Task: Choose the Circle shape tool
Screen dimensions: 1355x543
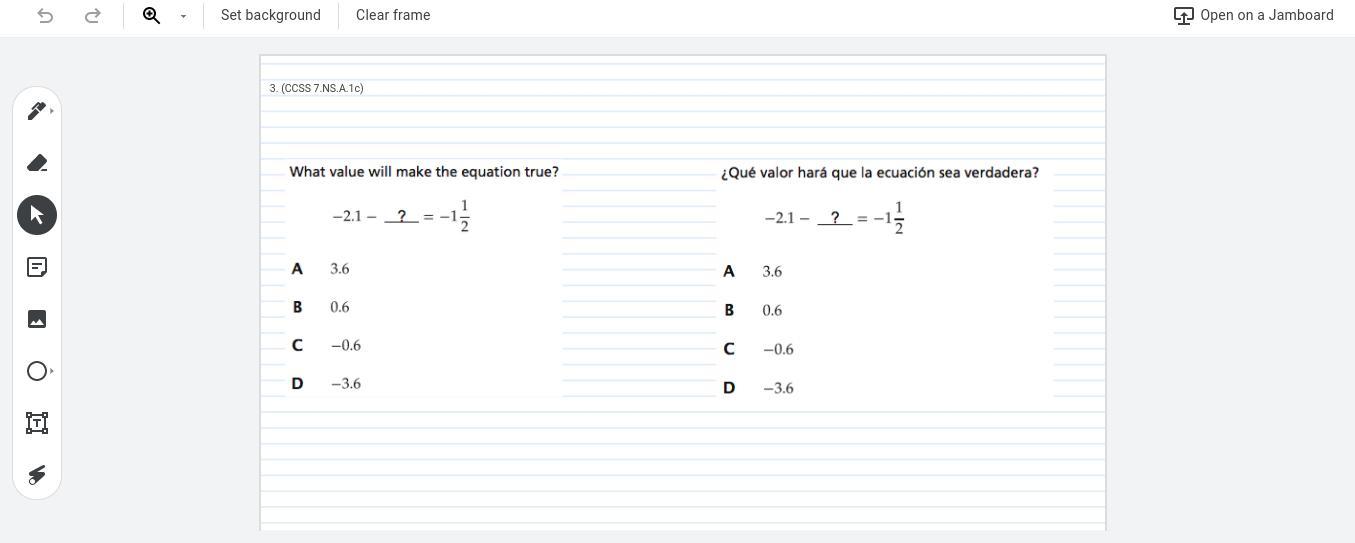Action: [36, 371]
